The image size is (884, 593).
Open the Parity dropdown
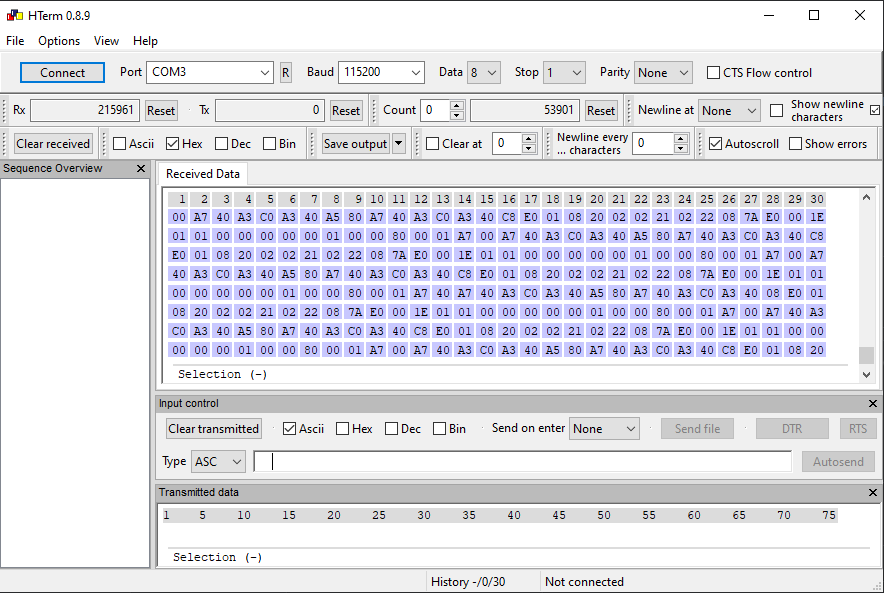point(663,73)
